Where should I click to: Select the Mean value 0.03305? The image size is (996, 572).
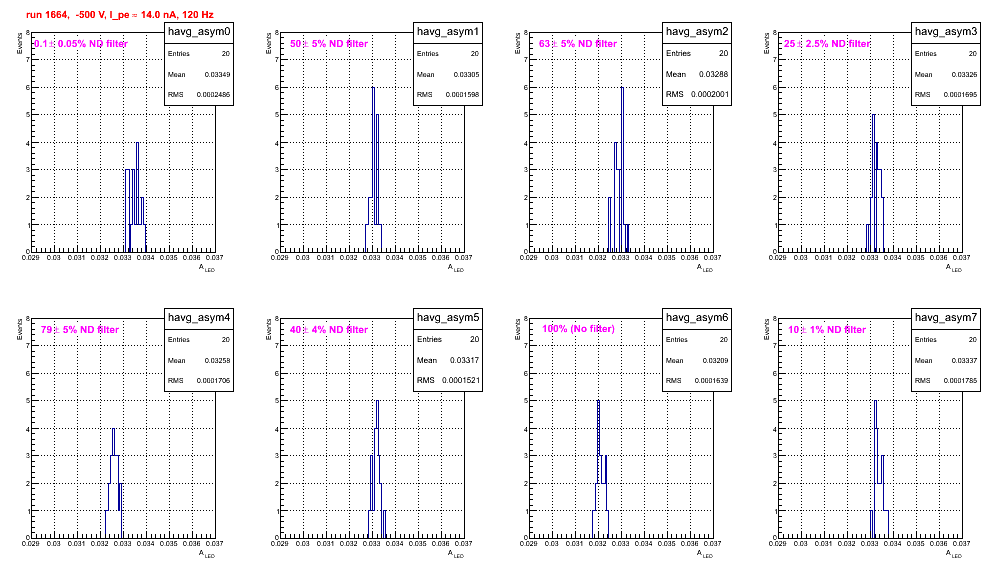pyautogui.click(x=466, y=74)
